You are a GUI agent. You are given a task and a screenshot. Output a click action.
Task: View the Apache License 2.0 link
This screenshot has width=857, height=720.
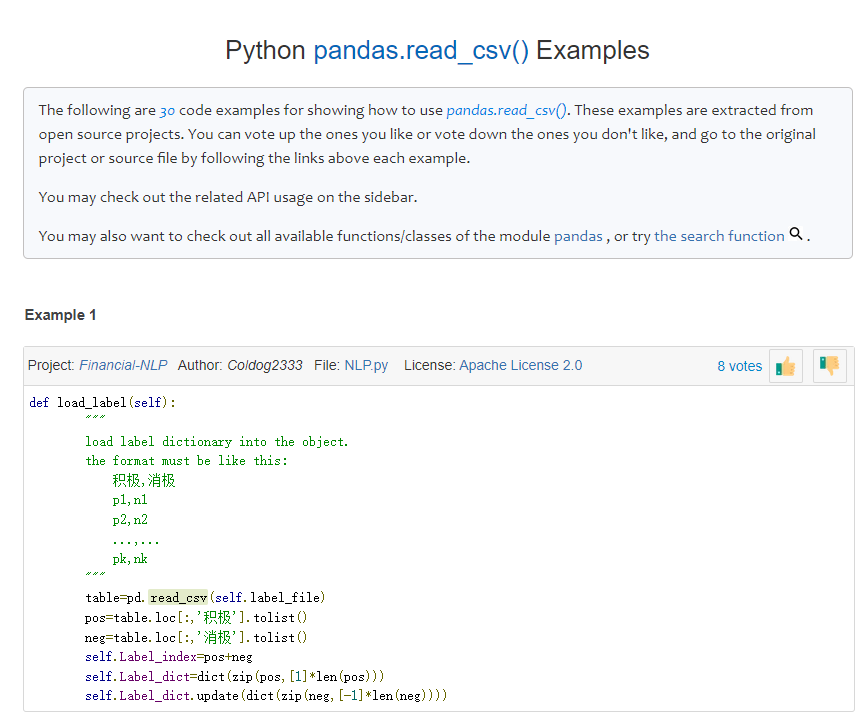(x=520, y=365)
